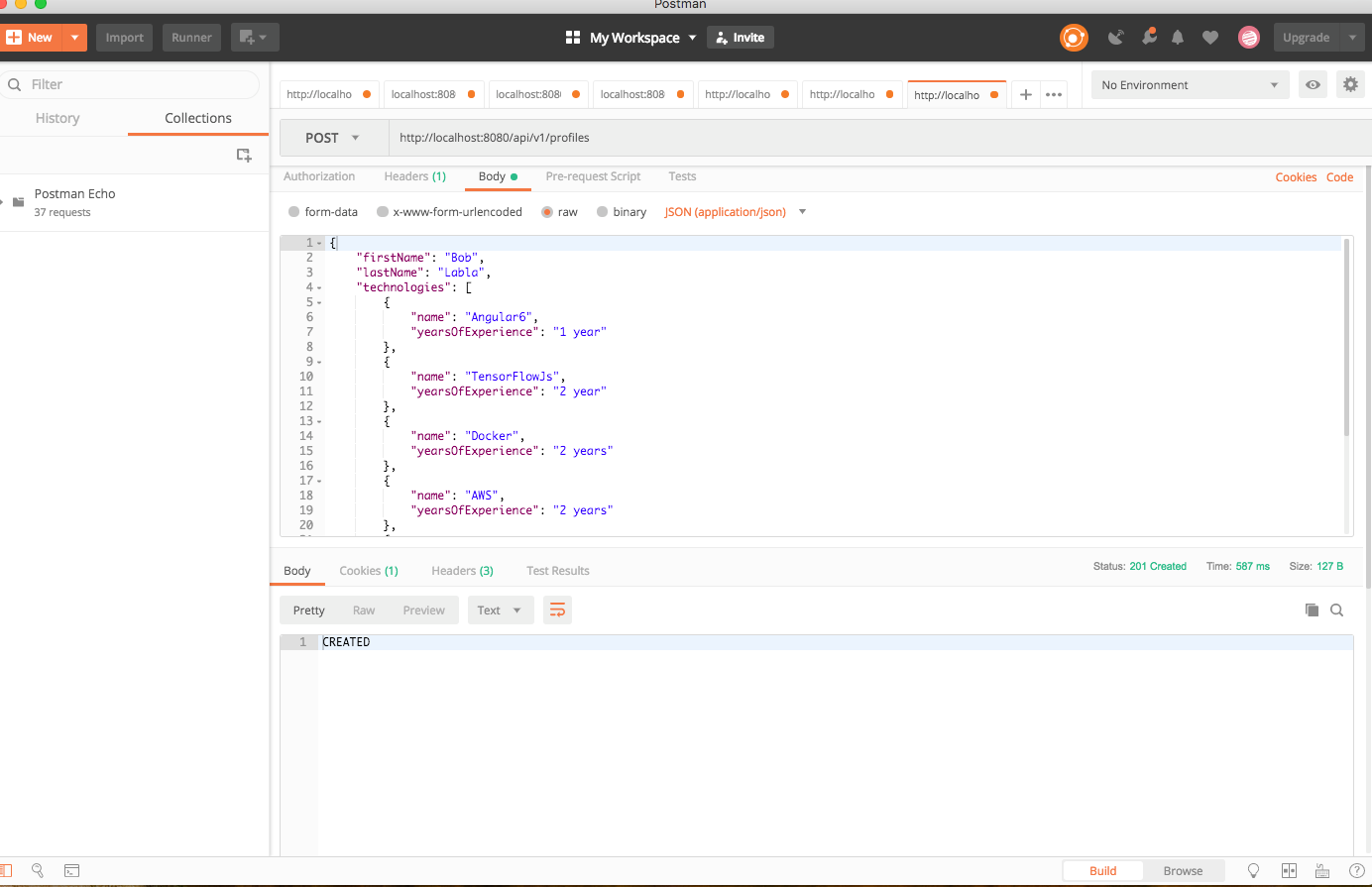The image size is (1372, 887).
Task: Select the raw body type radio button
Action: pos(547,211)
